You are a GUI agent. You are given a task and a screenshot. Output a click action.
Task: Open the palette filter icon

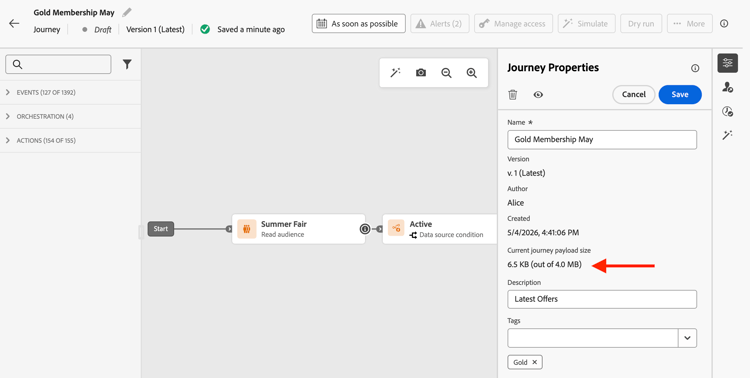[127, 64]
